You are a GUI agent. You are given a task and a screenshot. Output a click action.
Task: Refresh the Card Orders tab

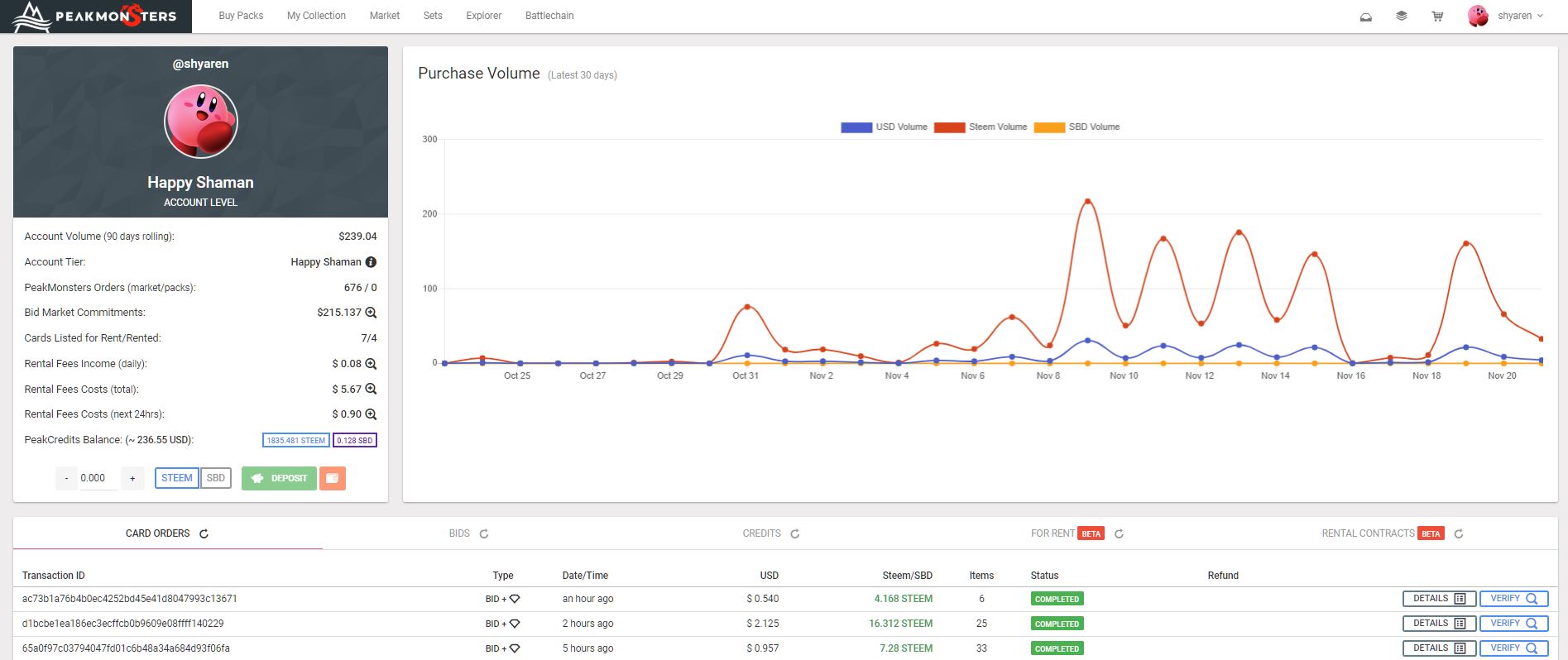pos(204,534)
